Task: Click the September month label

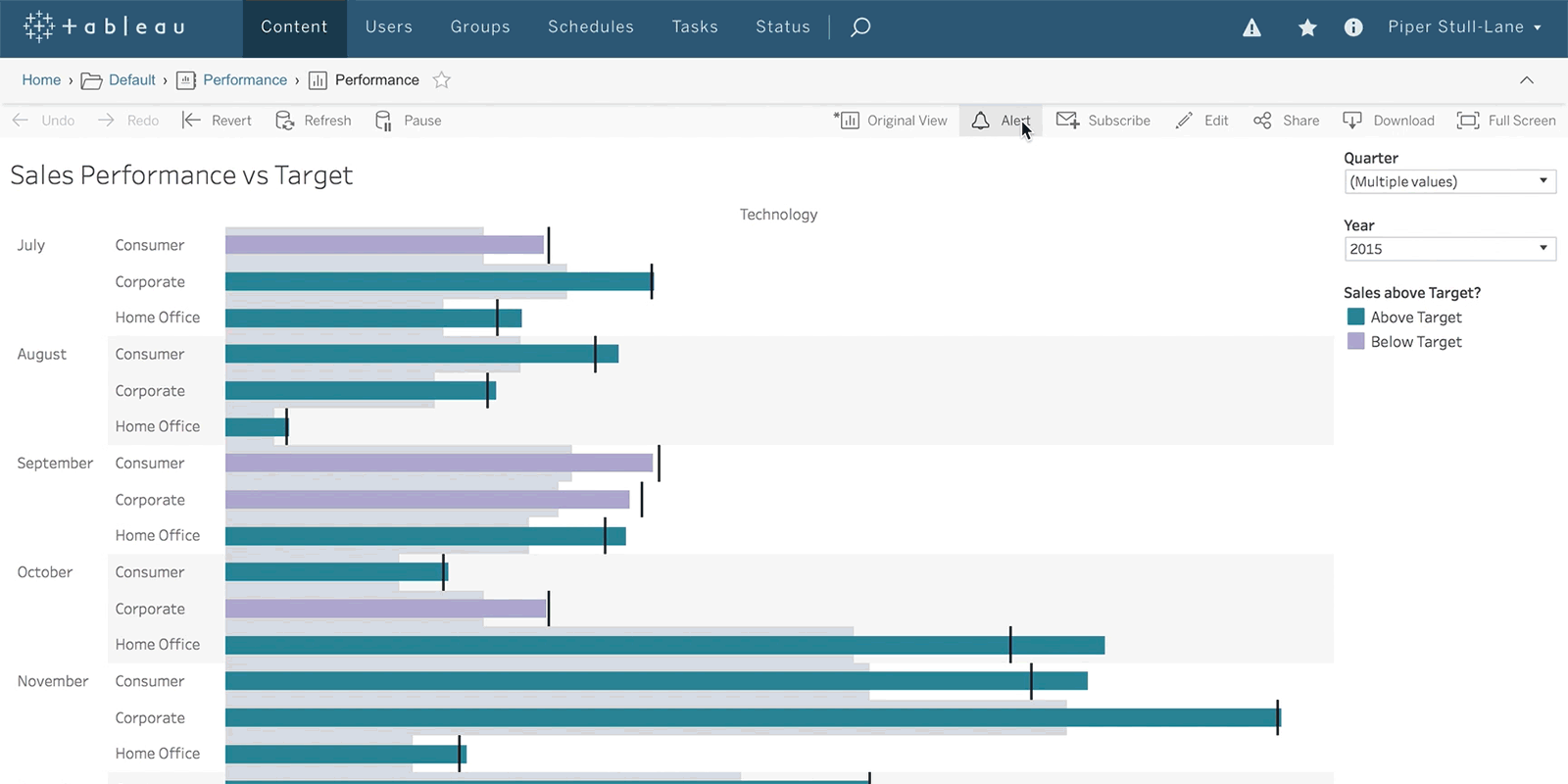Action: pyautogui.click(x=55, y=463)
